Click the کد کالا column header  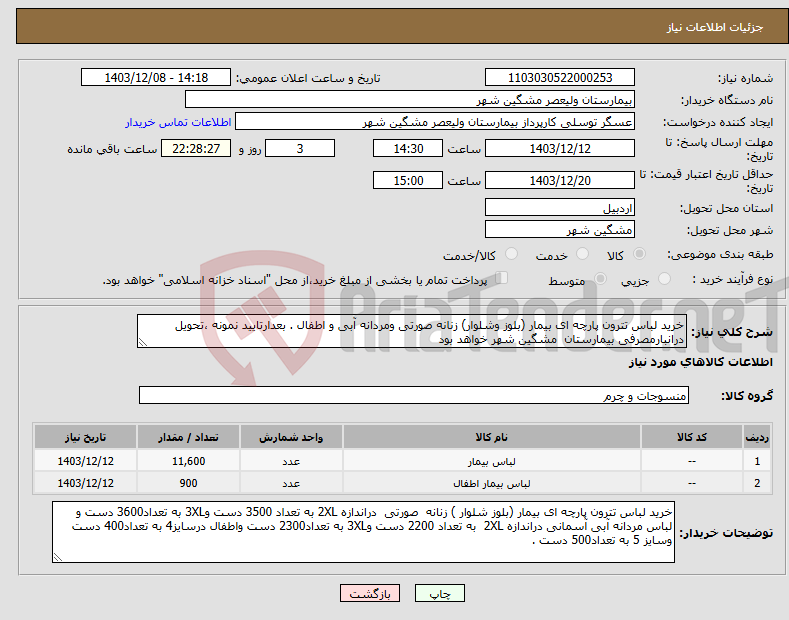click(x=692, y=437)
